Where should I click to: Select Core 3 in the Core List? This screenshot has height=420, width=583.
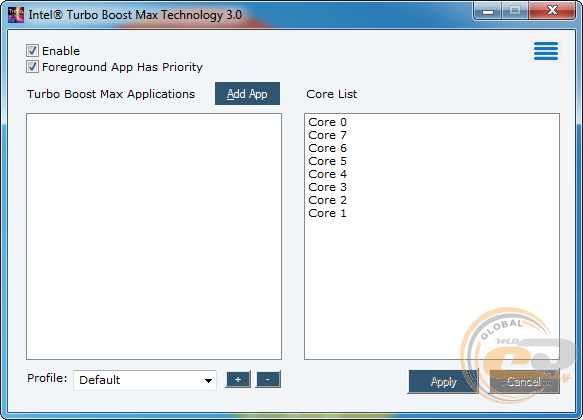(327, 187)
